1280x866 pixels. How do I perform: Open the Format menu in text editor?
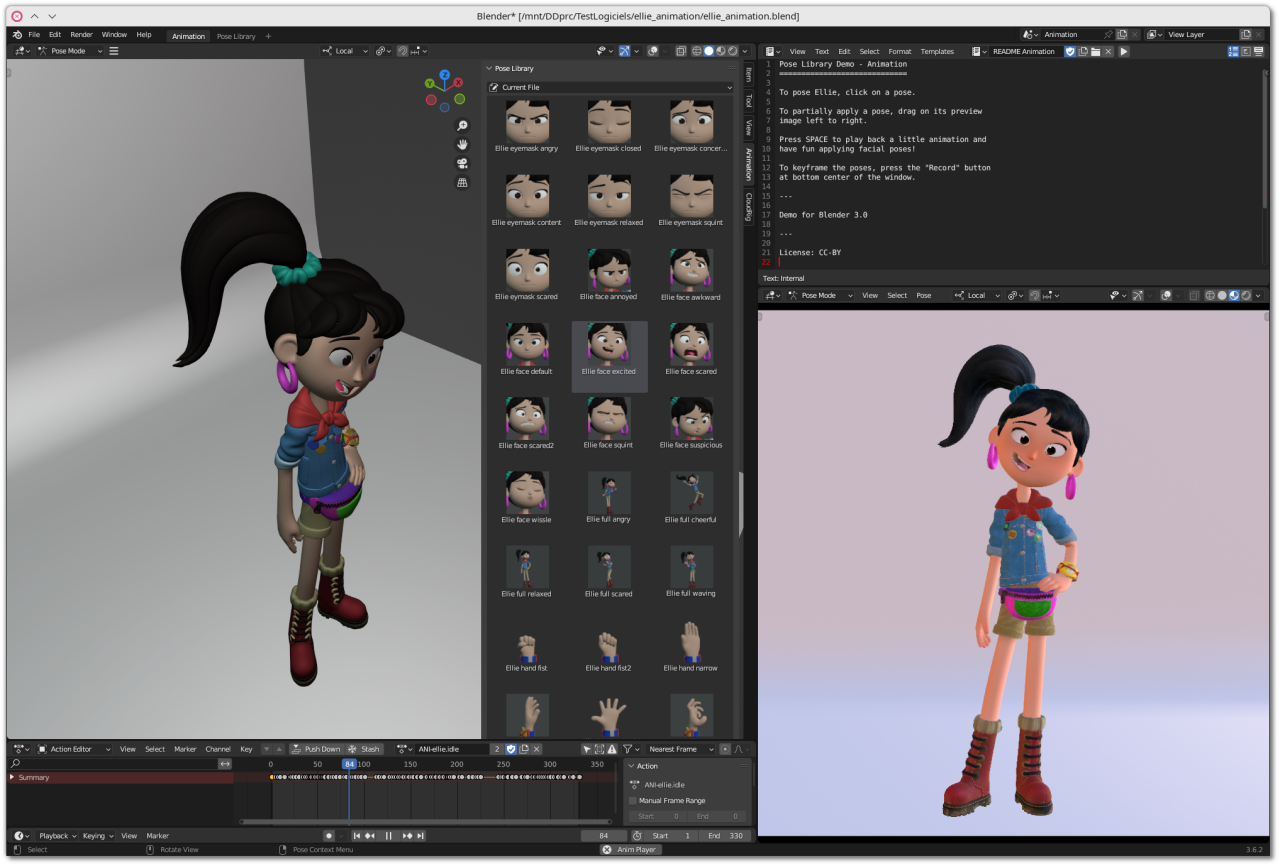coord(900,51)
